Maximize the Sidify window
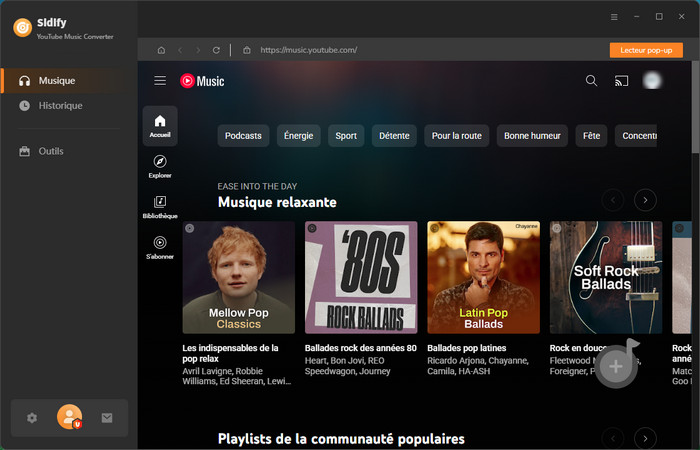 click(659, 17)
